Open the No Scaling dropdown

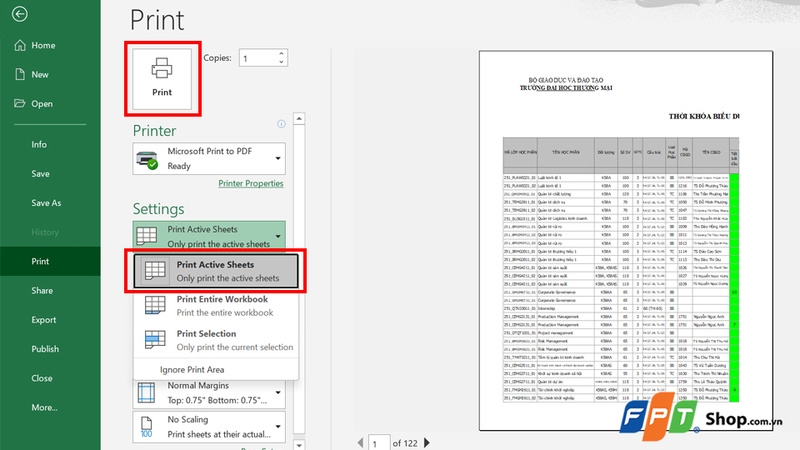point(209,427)
